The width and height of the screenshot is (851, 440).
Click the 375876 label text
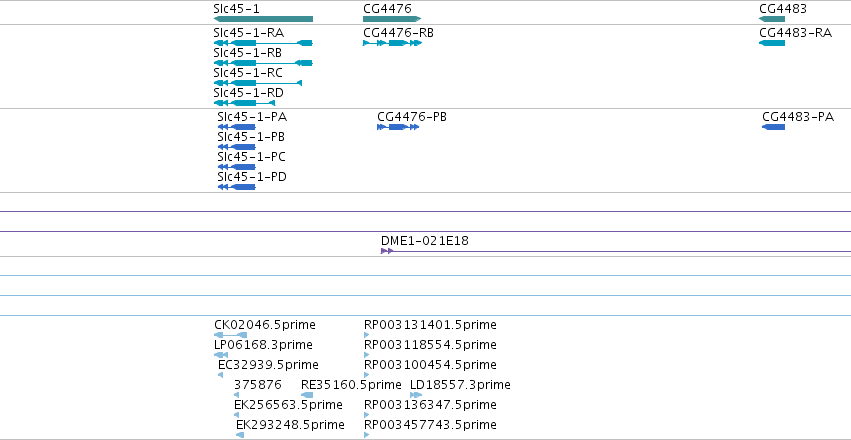(258, 385)
